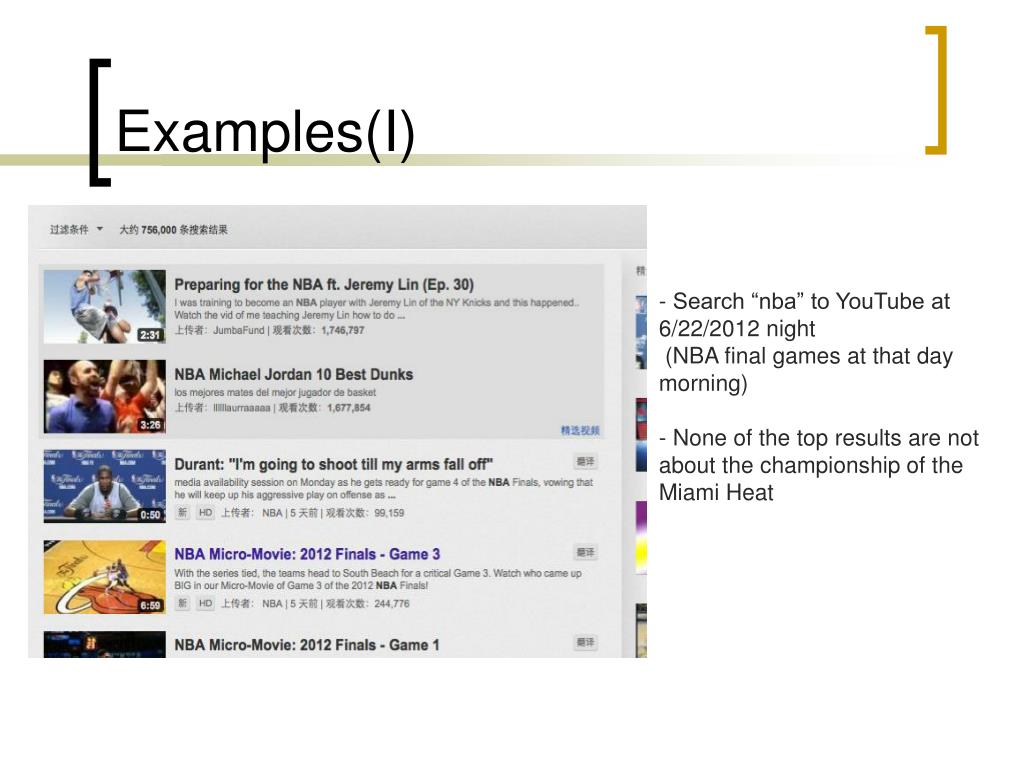The width and height of the screenshot is (1024, 768).
Task: Click the 新 new badge on Durant video
Action: [183, 513]
